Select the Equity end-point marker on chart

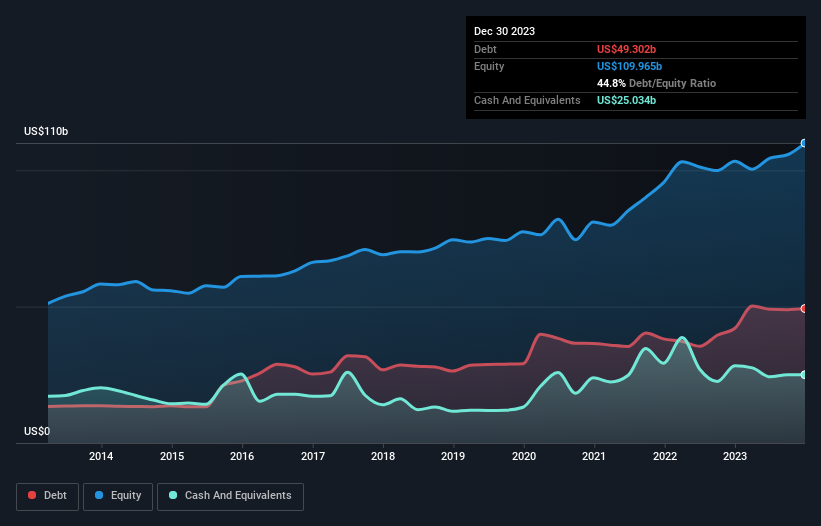(804, 143)
